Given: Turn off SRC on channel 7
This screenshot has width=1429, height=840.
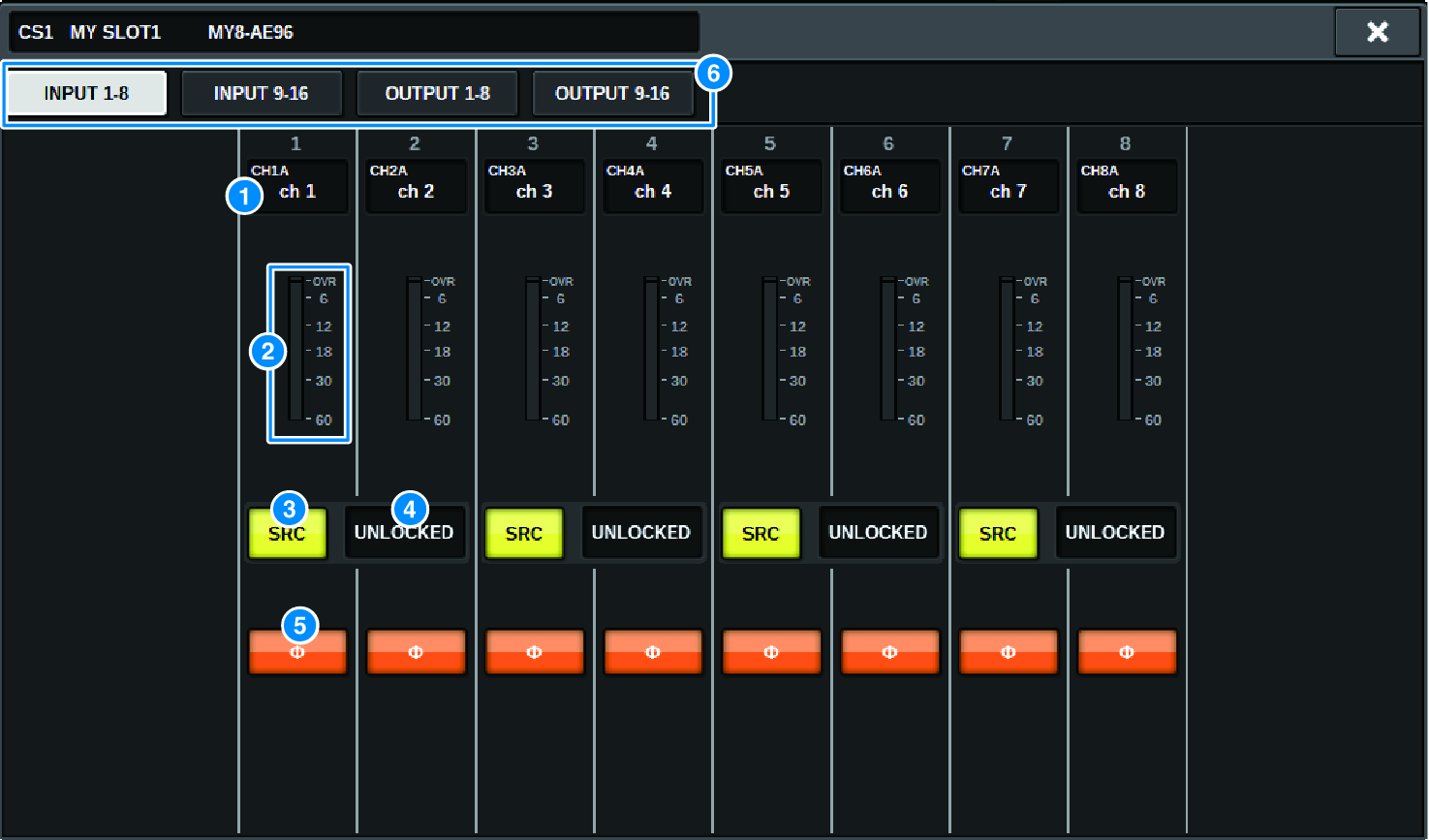Looking at the screenshot, I should pos(997,533).
